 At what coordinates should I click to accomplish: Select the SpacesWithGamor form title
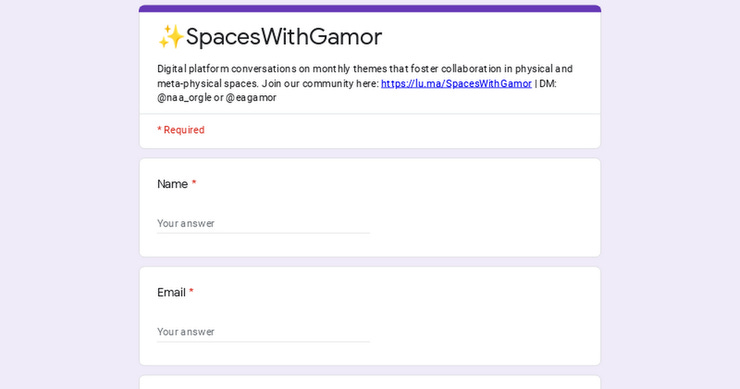pyautogui.click(x=284, y=37)
